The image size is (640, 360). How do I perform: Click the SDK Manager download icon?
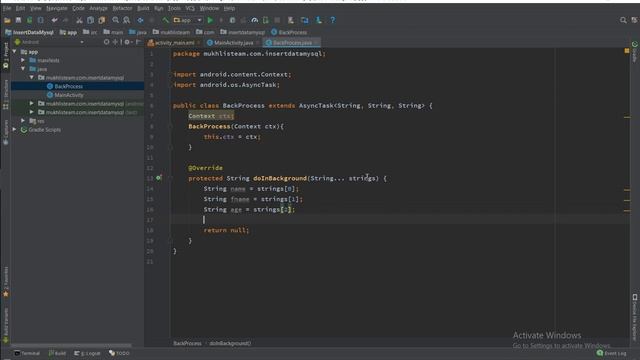[319, 20]
